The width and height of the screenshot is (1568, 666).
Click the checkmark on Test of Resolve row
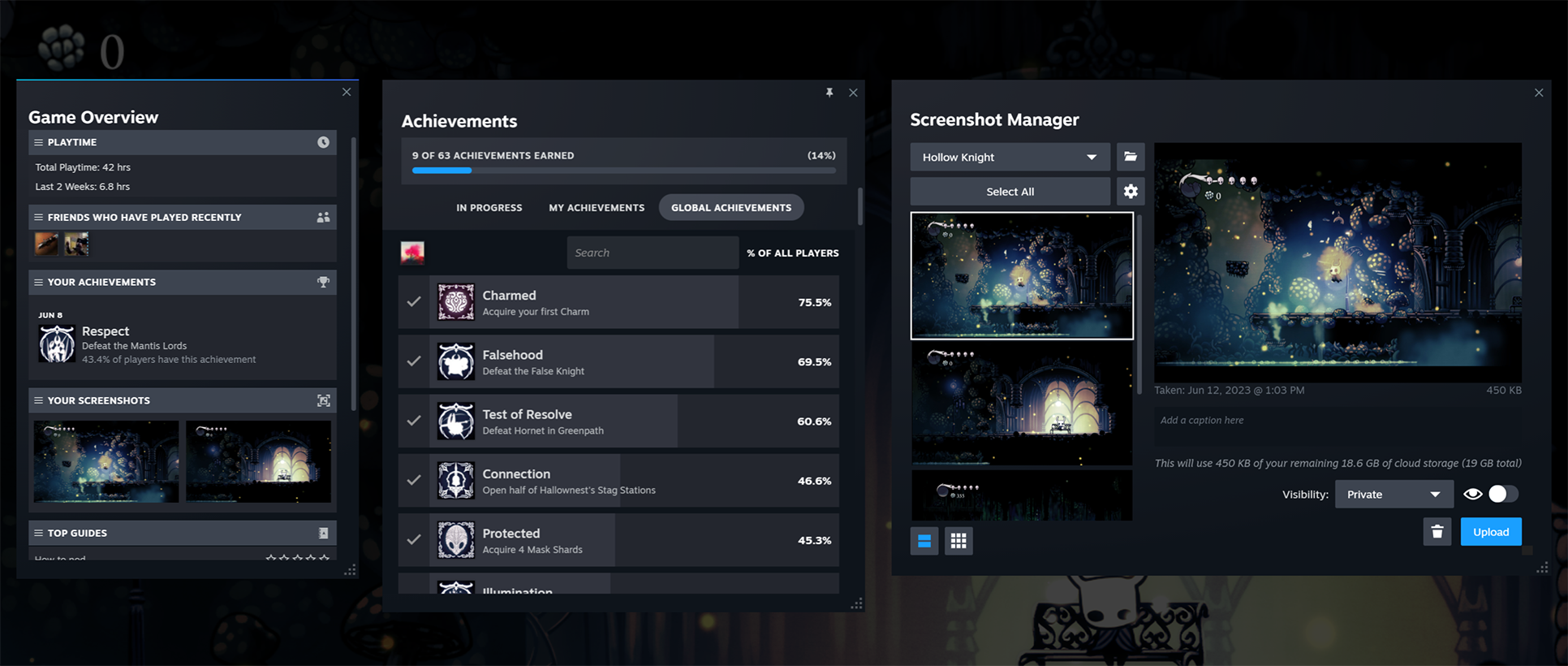(414, 421)
